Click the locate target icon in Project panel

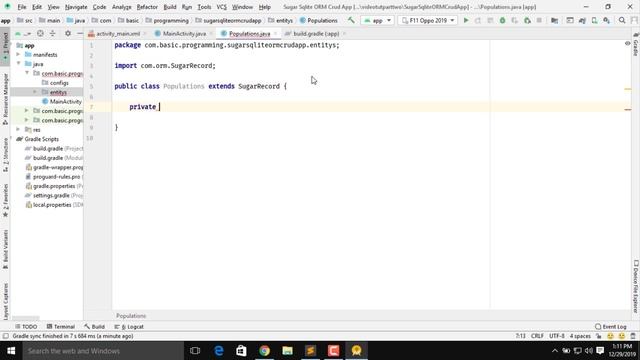[x=40, y=33]
